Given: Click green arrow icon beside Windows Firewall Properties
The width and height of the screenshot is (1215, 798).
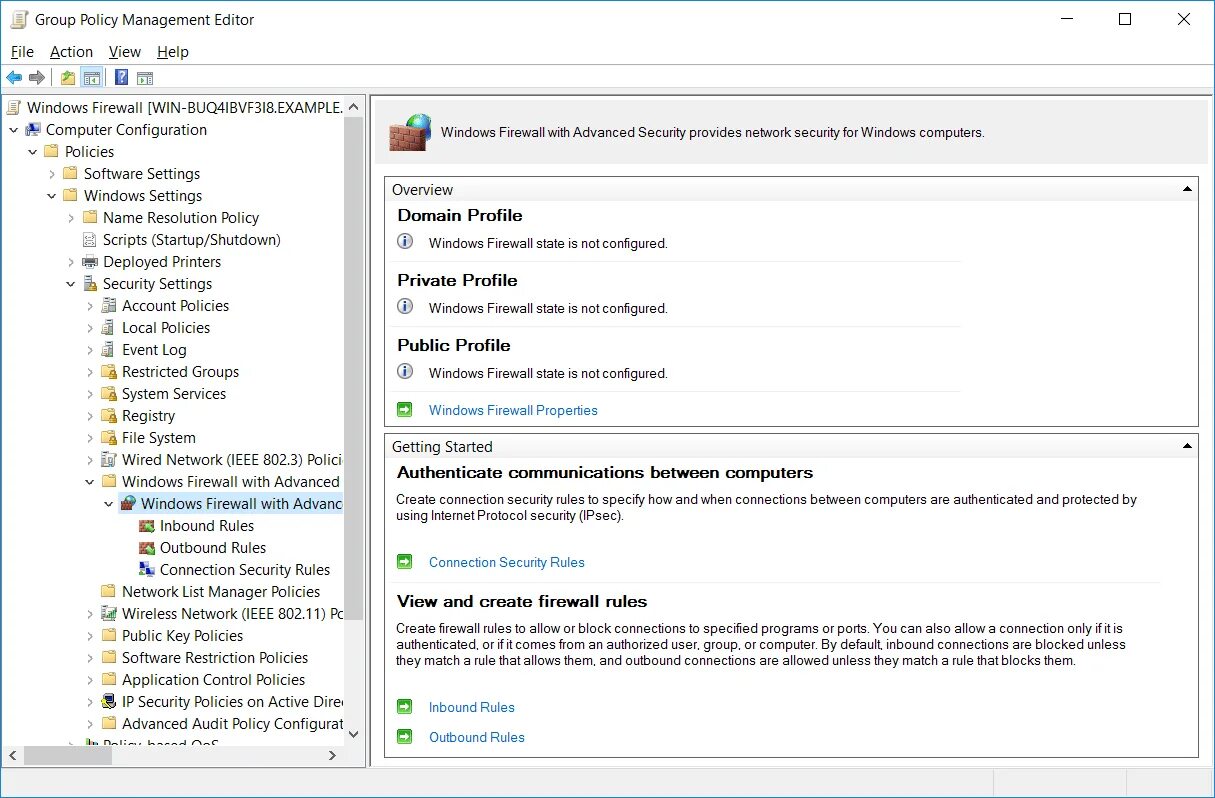Looking at the screenshot, I should point(405,410).
